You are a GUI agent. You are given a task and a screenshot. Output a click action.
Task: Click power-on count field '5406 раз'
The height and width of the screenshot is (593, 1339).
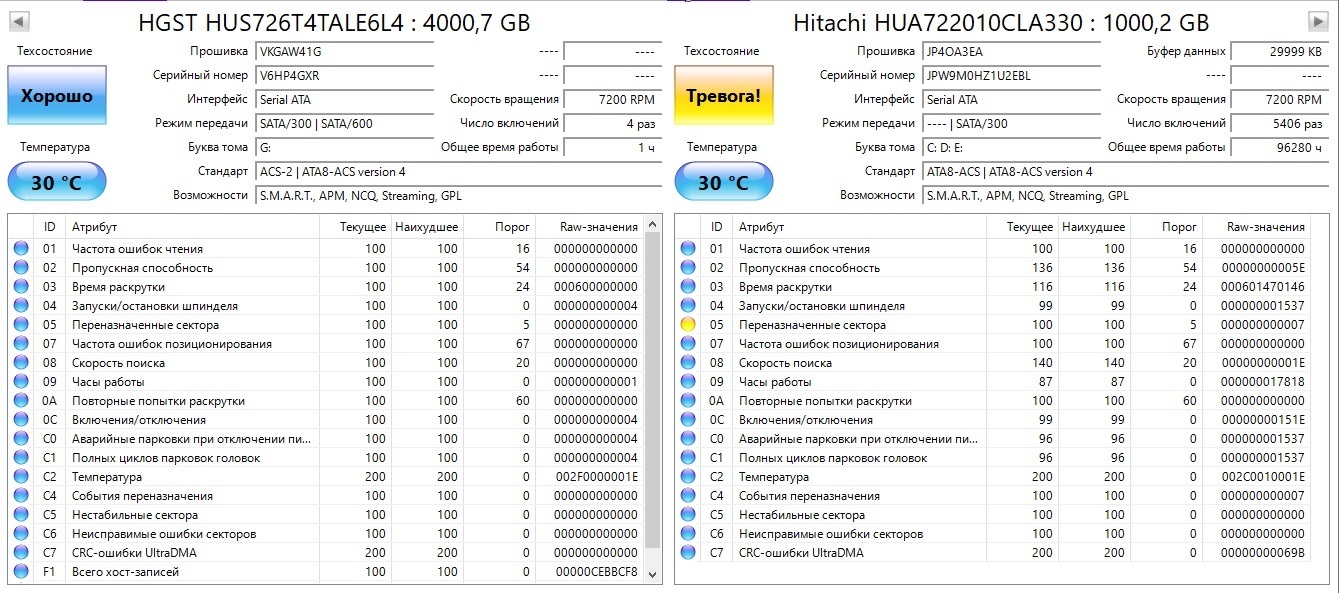pos(1279,124)
